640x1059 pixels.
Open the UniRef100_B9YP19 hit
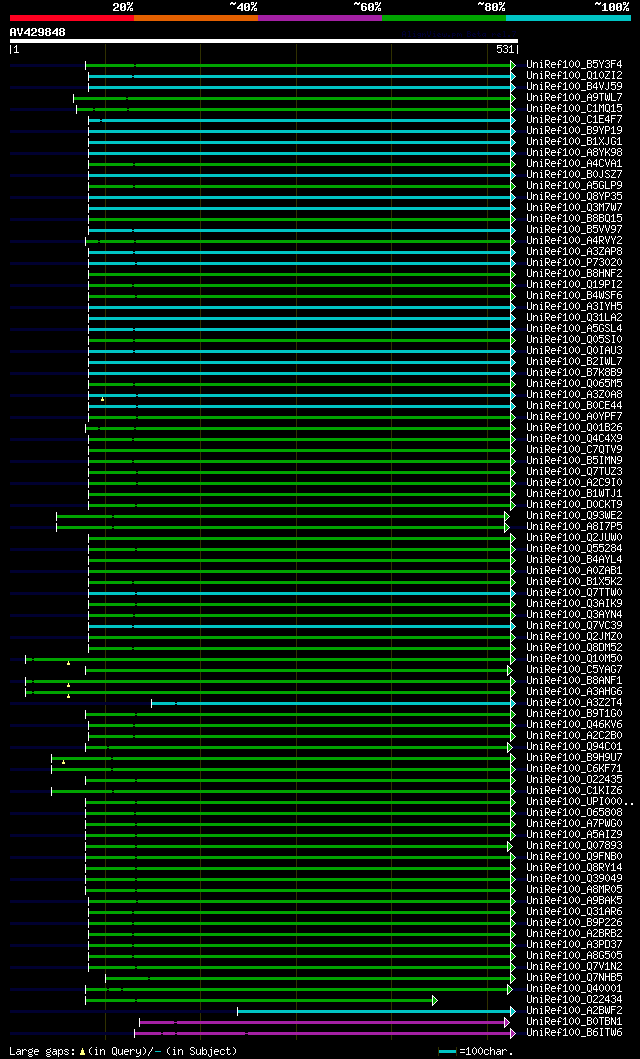click(x=575, y=130)
